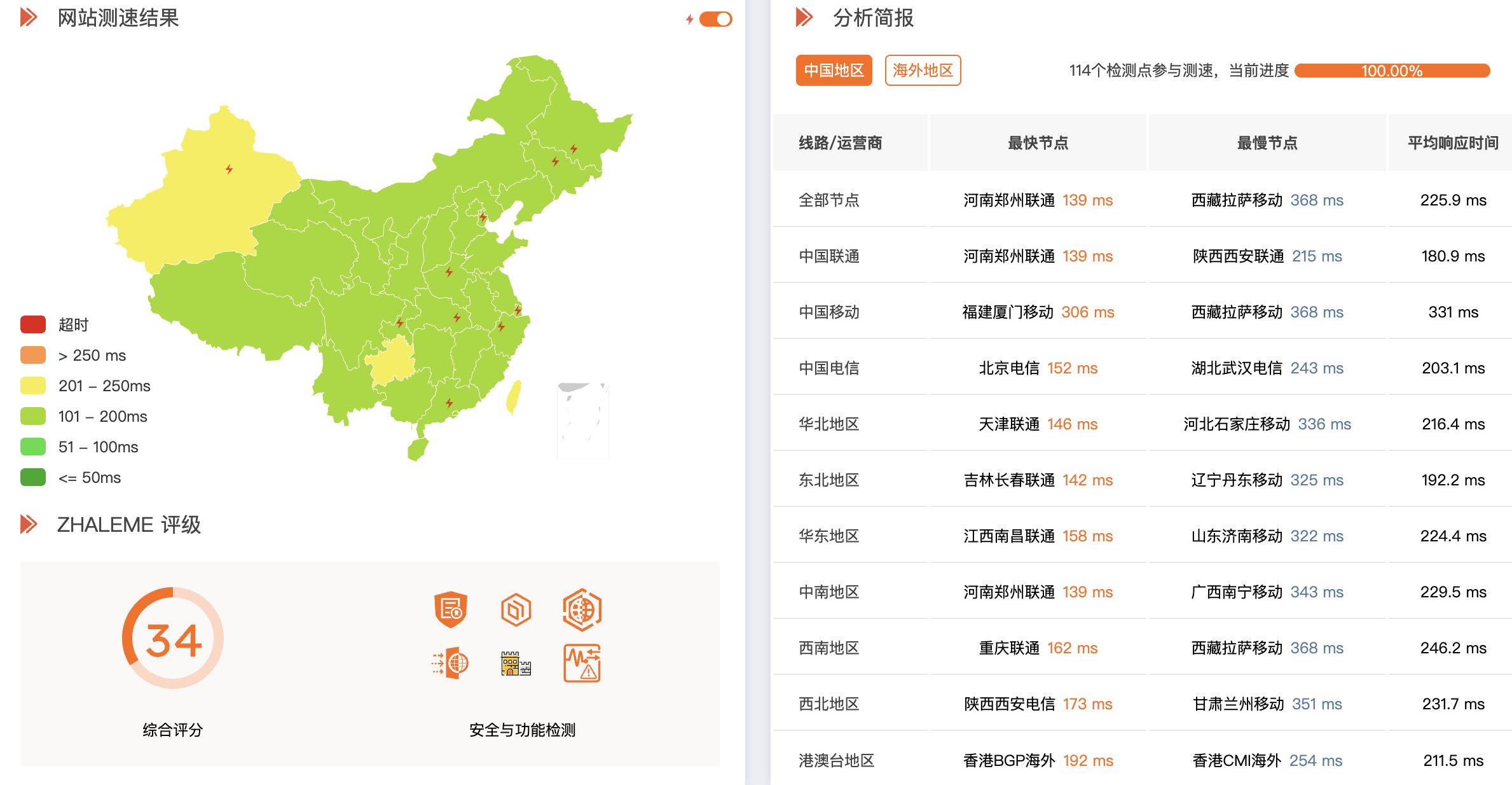Click the hexagon globe detection icon
Screen dimensions: 1512x785
(582, 609)
